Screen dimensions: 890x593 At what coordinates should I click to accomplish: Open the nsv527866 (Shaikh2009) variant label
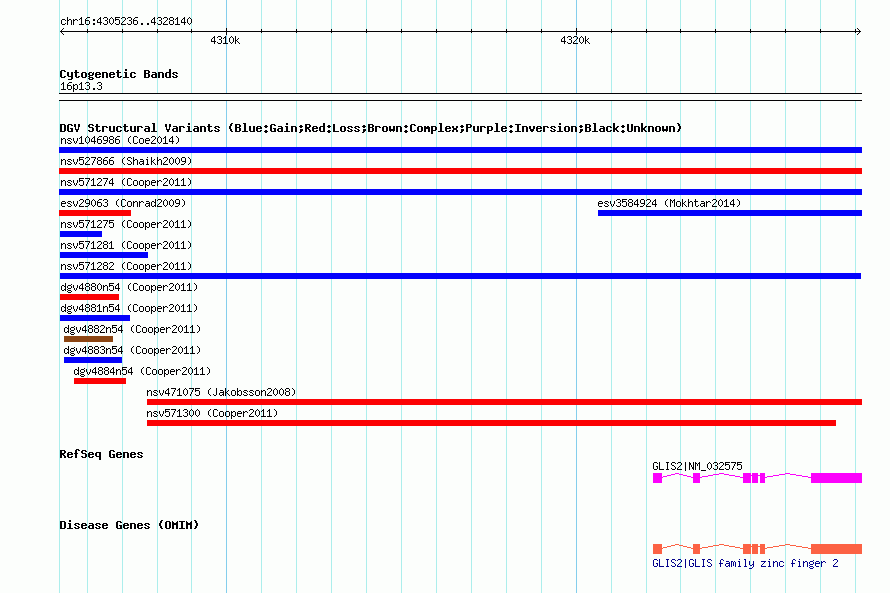tap(126, 161)
